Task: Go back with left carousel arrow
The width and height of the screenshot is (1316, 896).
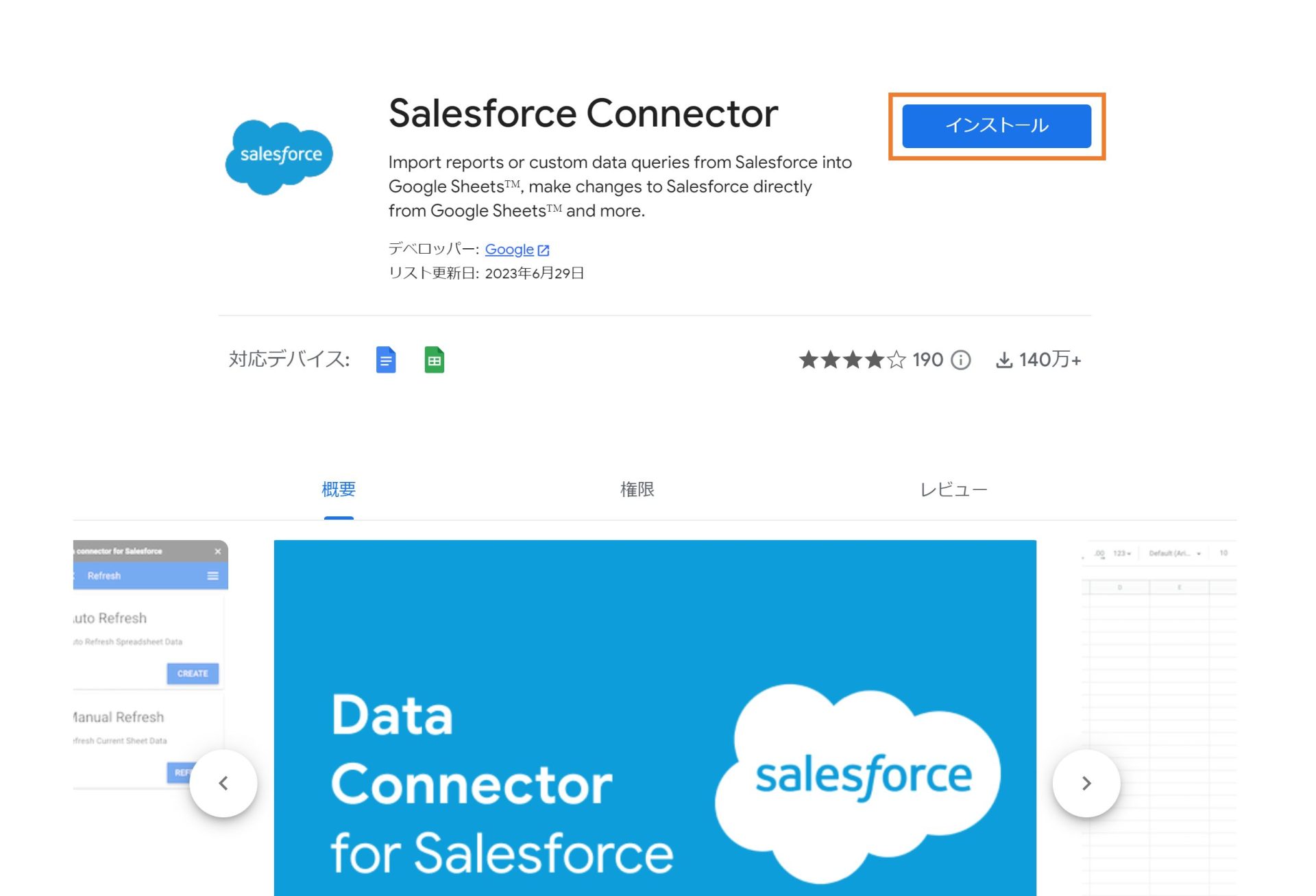Action: [224, 782]
